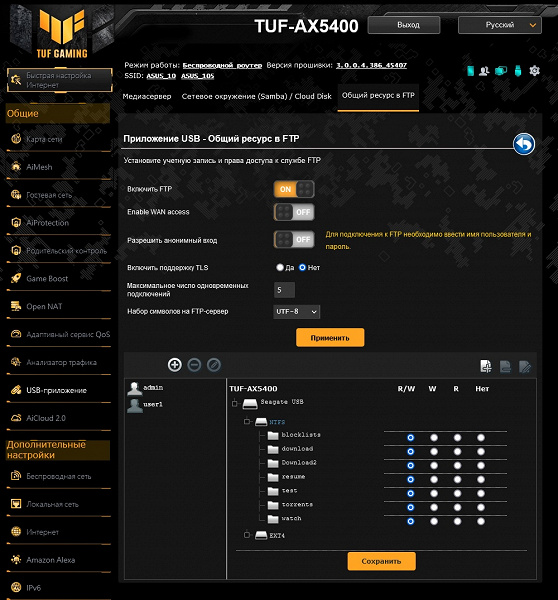Toggle the Enable FTP switch off
Viewport: 558px width, 600px height.
click(294, 189)
